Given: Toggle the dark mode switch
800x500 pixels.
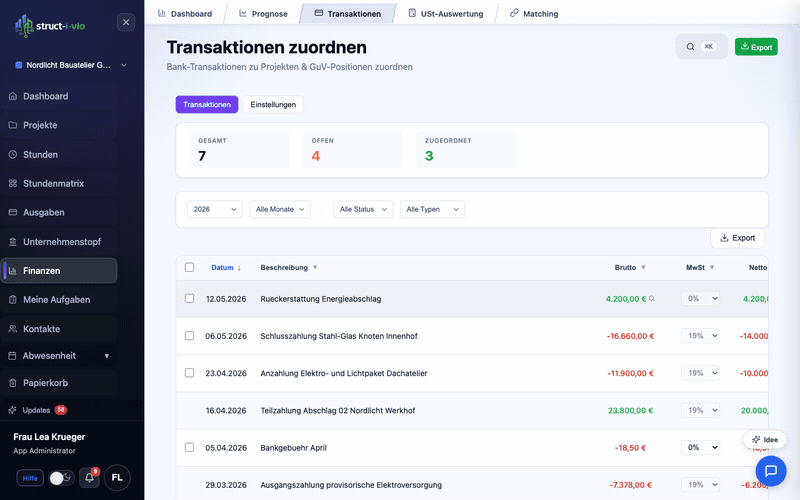Looking at the screenshot, I should pyautogui.click(x=61, y=478).
